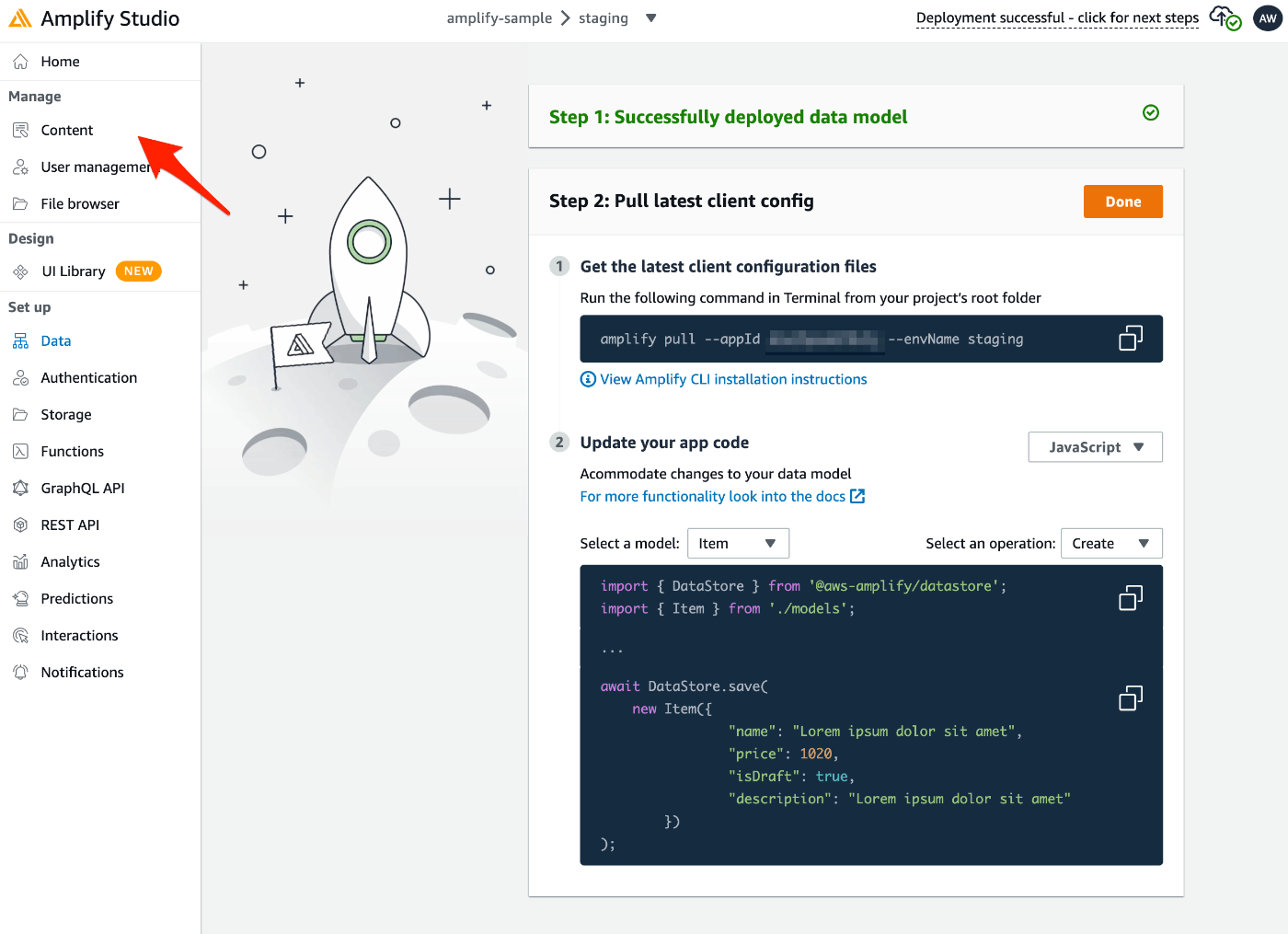Screen dimensions: 1288x934
Task: Click the Content icon in sidebar
Action: click(x=20, y=131)
